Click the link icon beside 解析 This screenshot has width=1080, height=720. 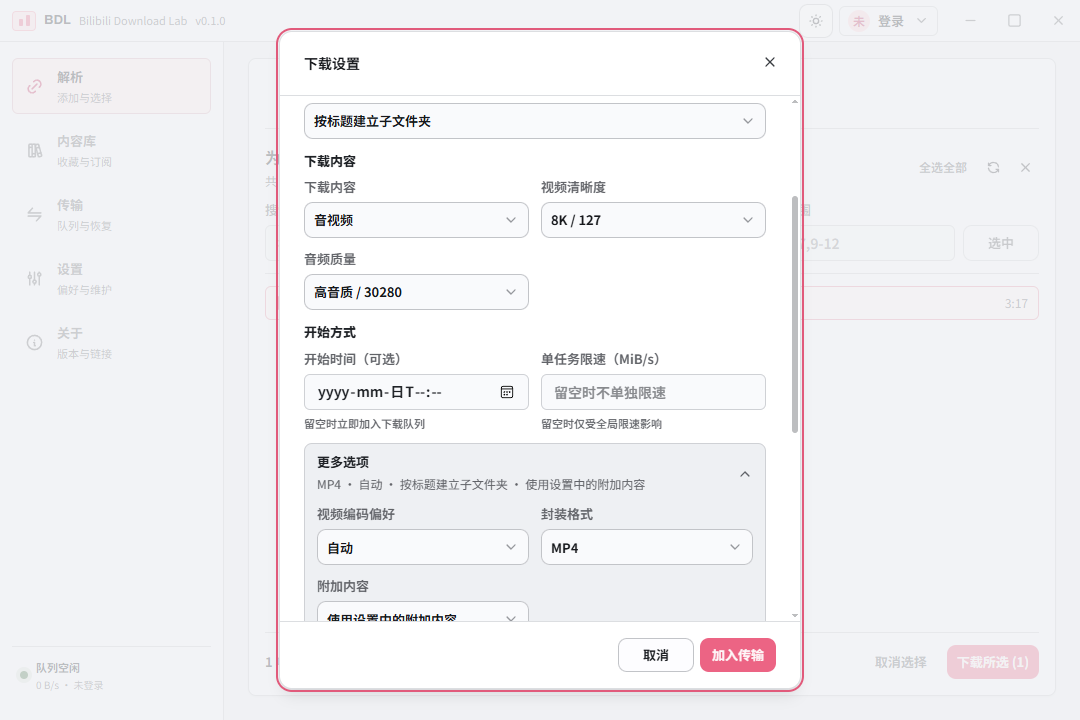tap(34, 87)
